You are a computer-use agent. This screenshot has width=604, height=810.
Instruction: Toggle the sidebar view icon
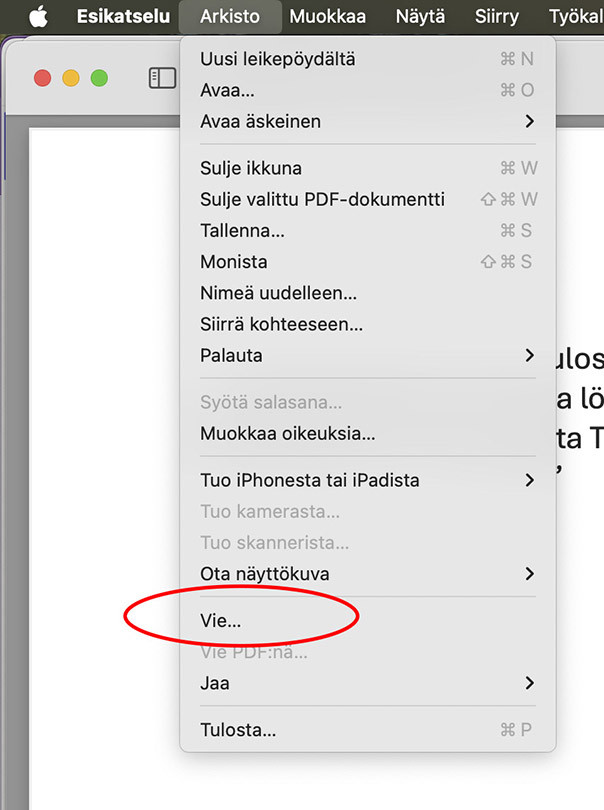[x=162, y=78]
